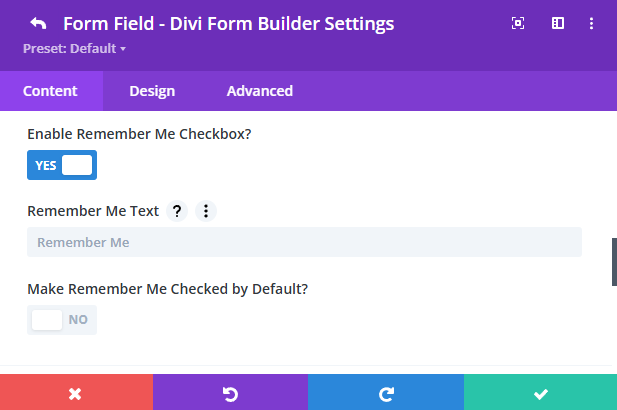Switch to the Design tab
617x410 pixels.
pyautogui.click(x=152, y=91)
